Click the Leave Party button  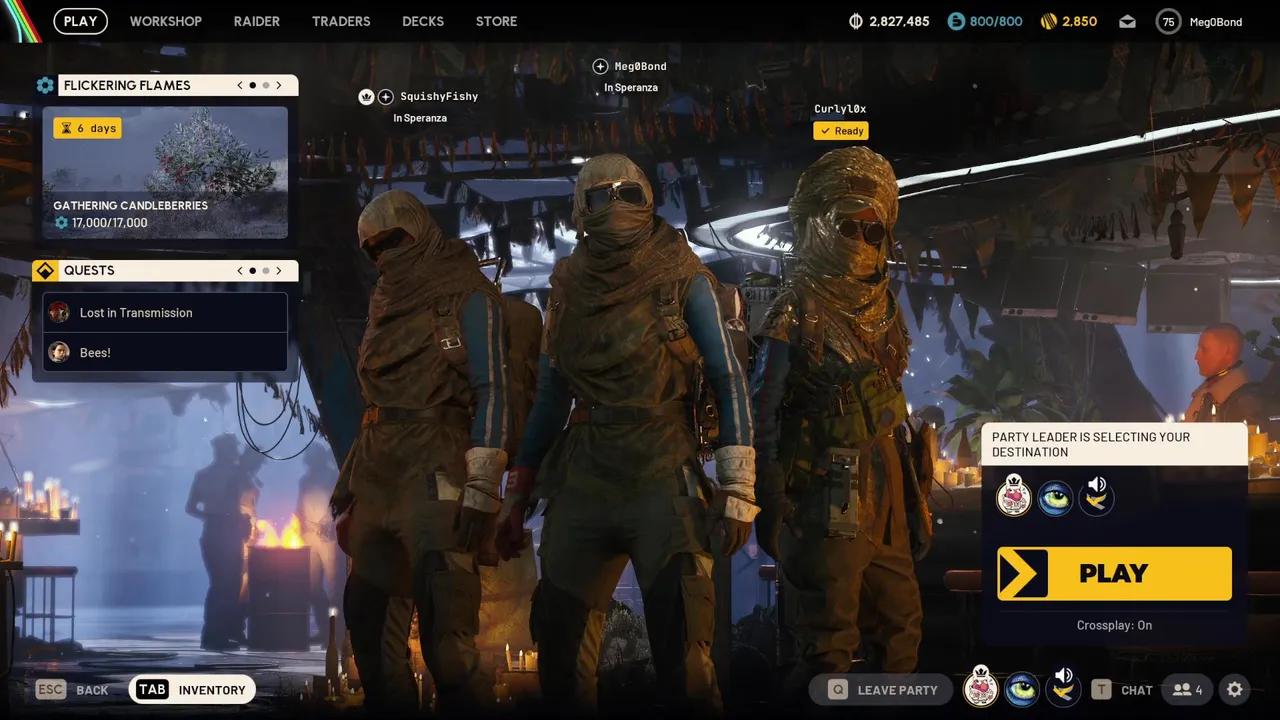(x=880, y=690)
